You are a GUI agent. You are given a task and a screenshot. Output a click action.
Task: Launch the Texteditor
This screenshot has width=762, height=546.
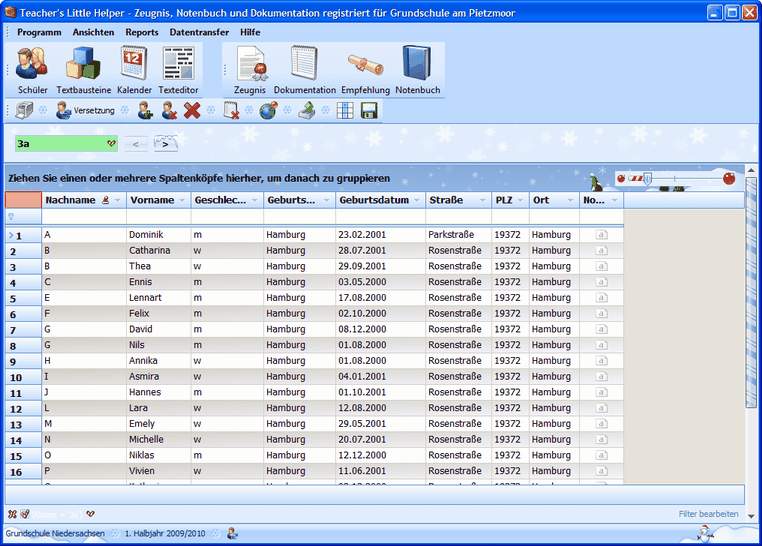(178, 70)
